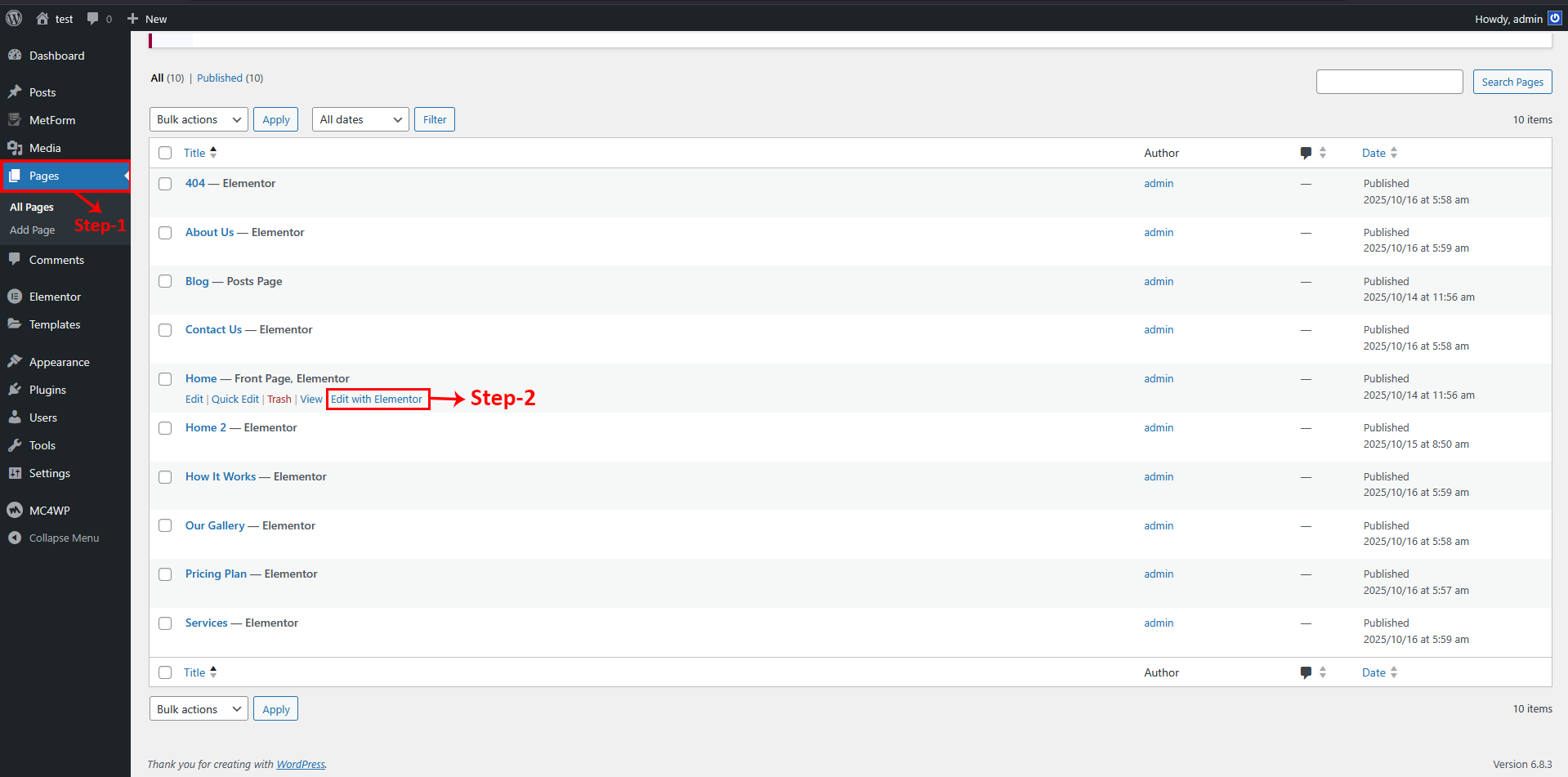Image resolution: width=1568 pixels, height=777 pixels.
Task: Open the top Bulk actions dropdown
Action: click(x=199, y=119)
